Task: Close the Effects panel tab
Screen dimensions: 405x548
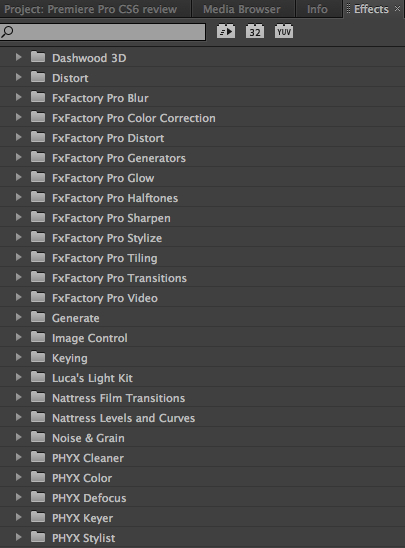Action: click(x=397, y=9)
